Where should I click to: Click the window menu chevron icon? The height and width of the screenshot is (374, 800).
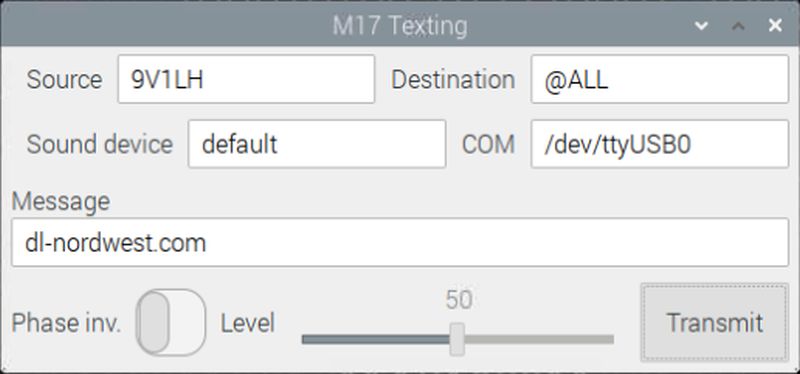pos(702,26)
